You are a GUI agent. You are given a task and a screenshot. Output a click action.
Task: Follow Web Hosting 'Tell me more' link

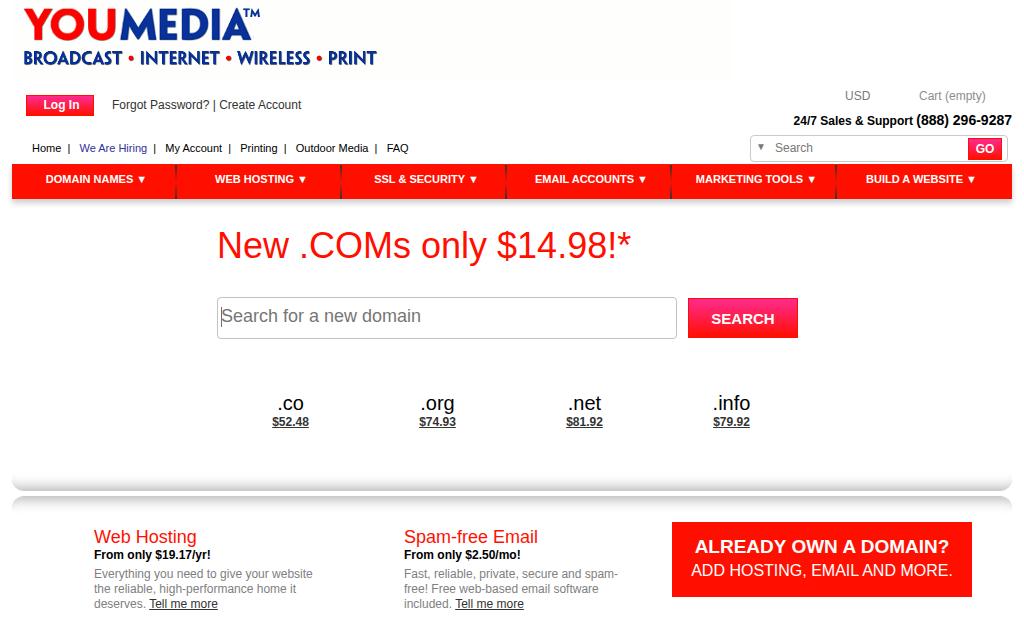183,604
